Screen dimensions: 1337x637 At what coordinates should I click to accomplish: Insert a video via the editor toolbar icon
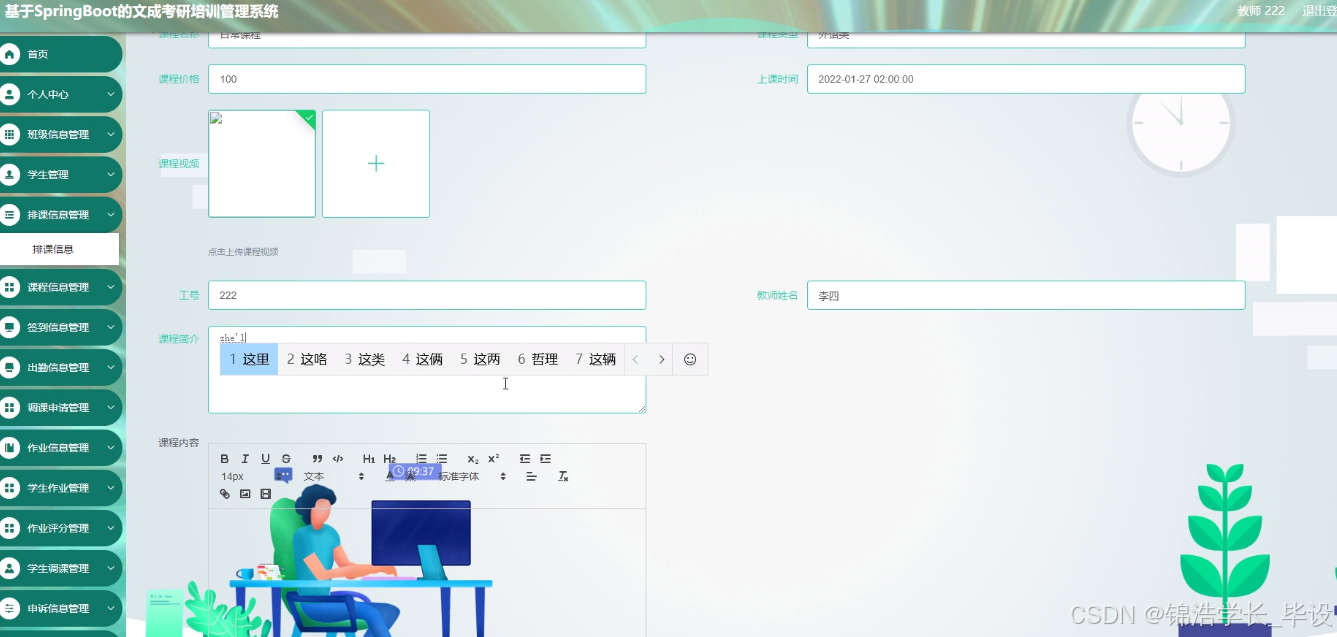tap(265, 493)
